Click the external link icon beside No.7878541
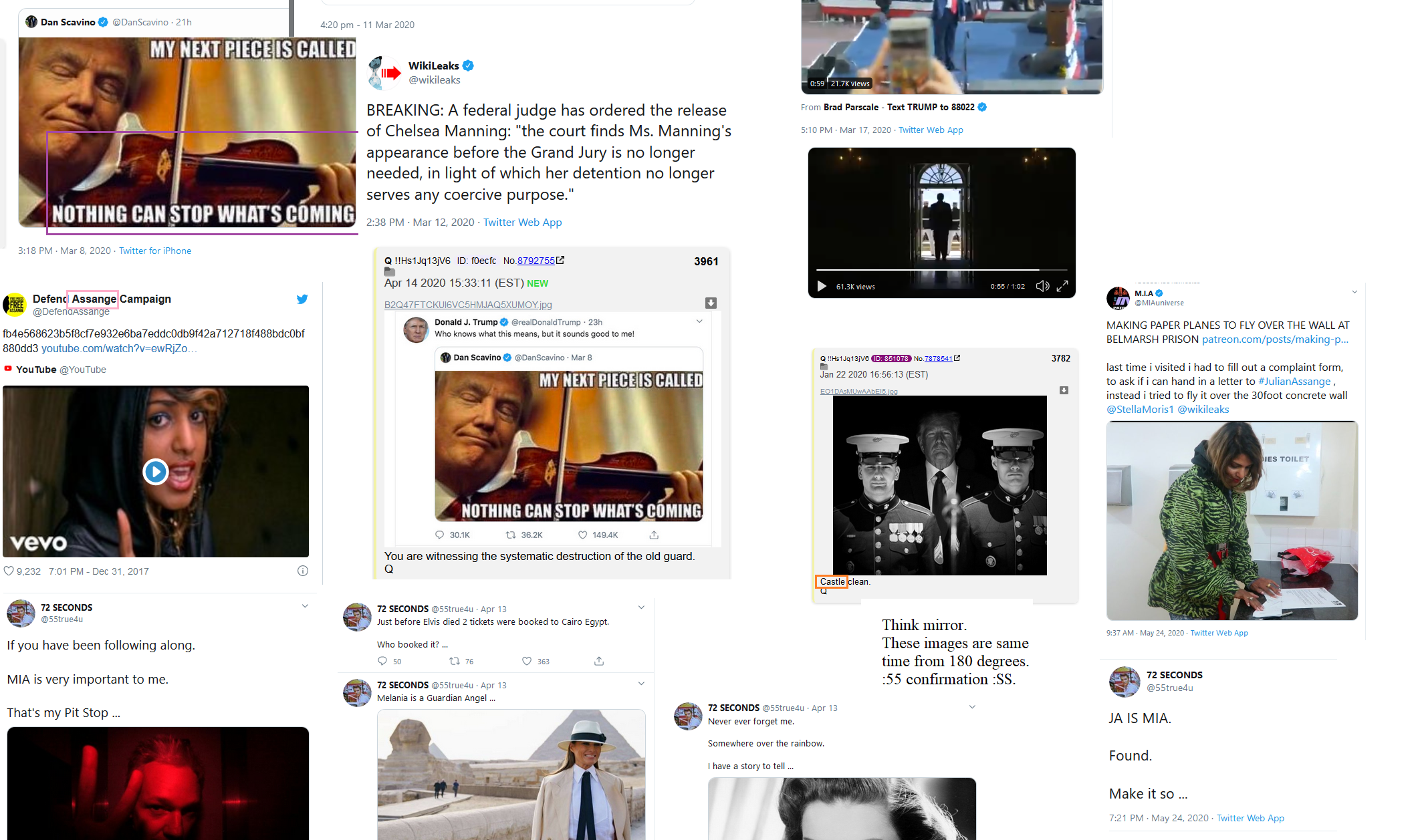The image size is (1418, 840). pyautogui.click(x=957, y=358)
